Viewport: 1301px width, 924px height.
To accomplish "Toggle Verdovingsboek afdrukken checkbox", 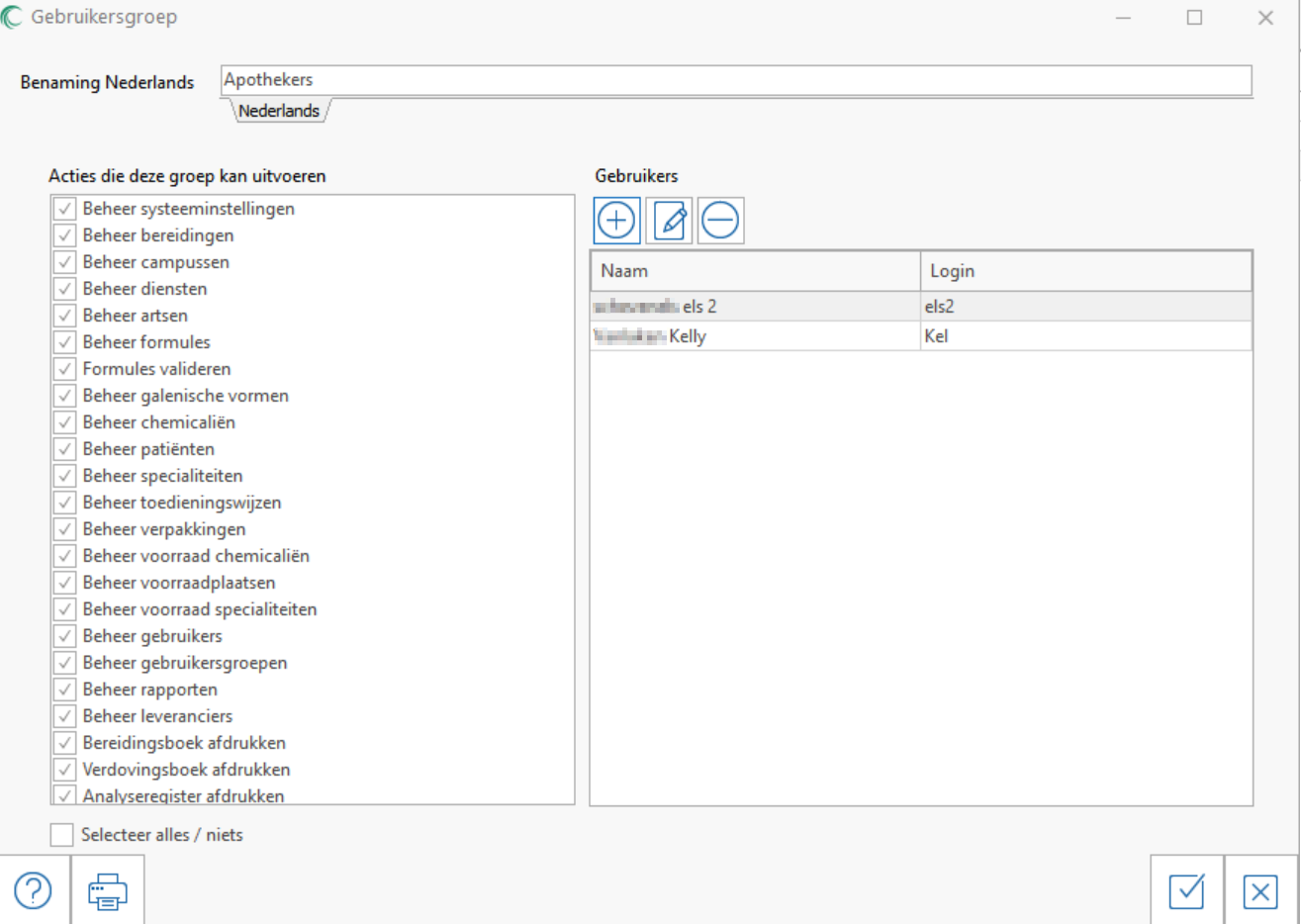I will [x=65, y=770].
